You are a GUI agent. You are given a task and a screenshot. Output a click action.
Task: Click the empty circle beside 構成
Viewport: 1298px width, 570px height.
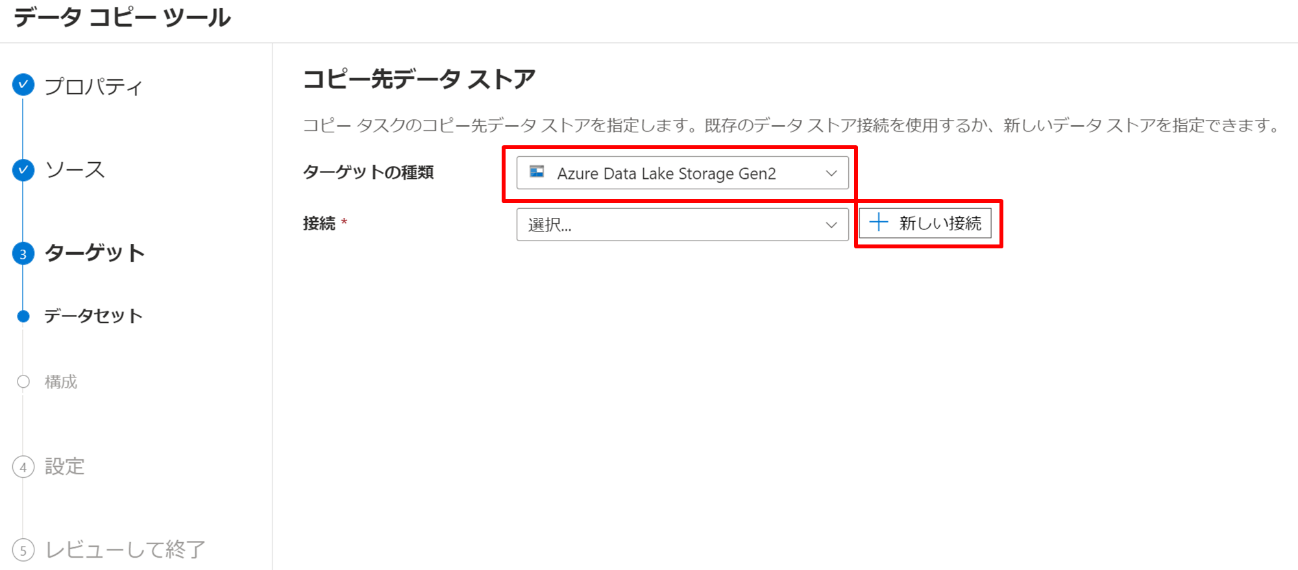click(23, 381)
